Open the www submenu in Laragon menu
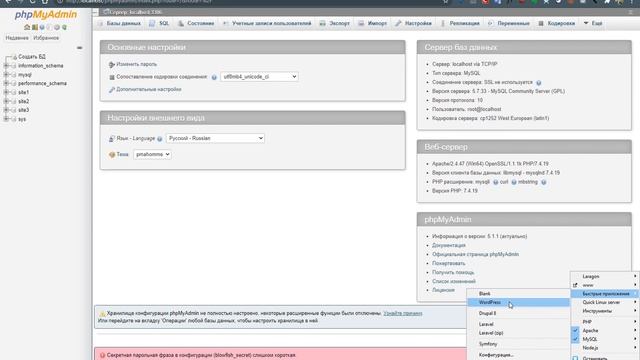The width and height of the screenshot is (640, 360). 604,285
